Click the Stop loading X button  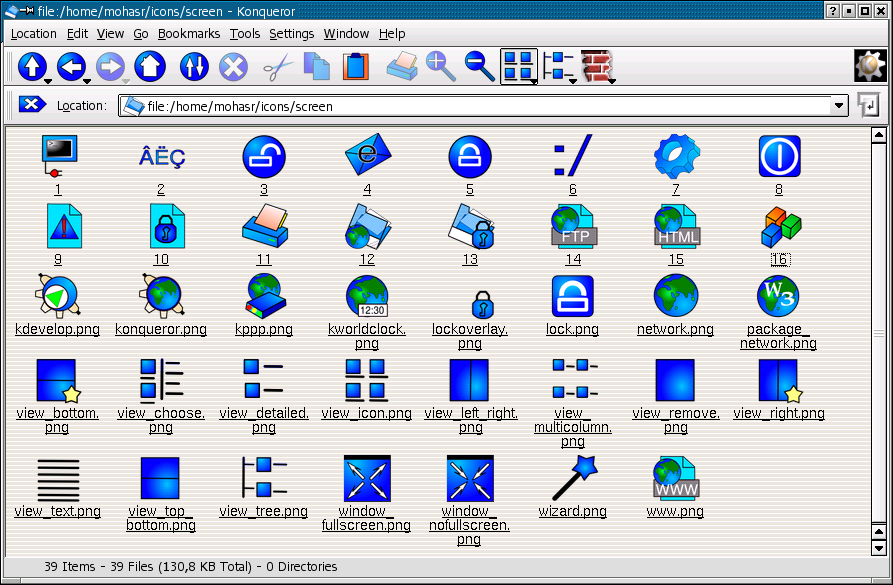234,67
